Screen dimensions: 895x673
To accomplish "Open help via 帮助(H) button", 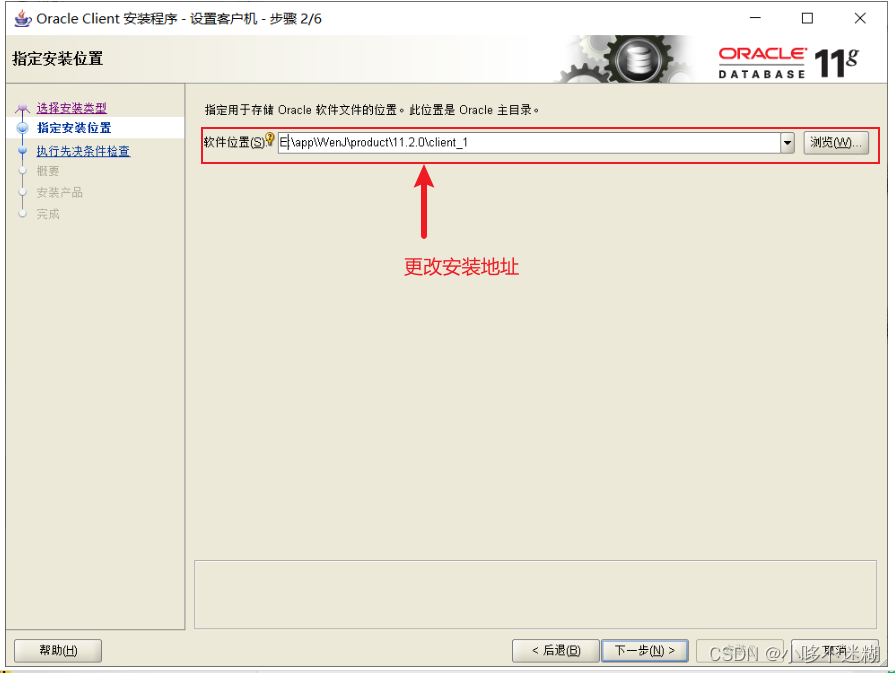I will [x=57, y=650].
